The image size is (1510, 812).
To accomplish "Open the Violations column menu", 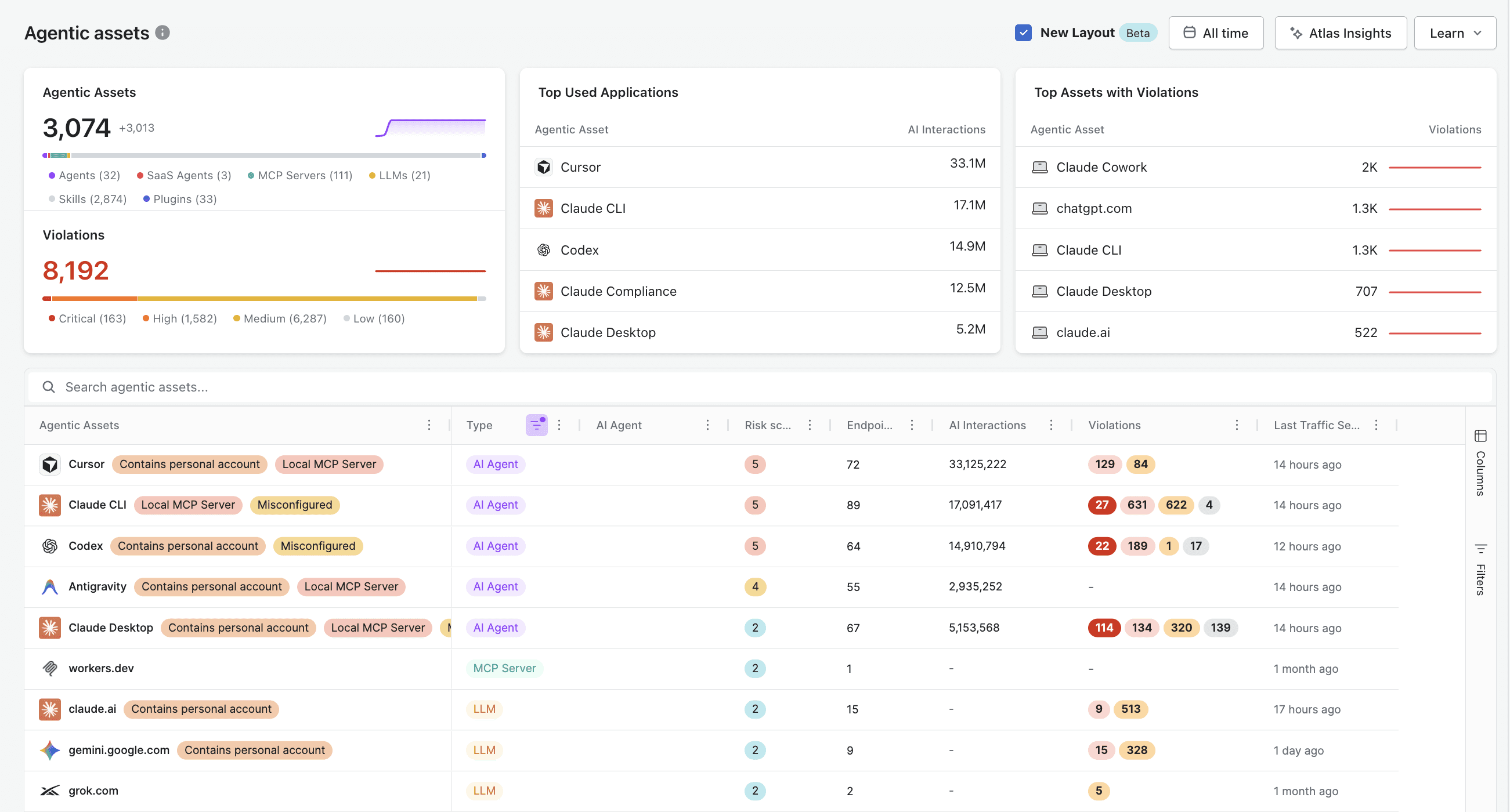I will (x=1237, y=425).
